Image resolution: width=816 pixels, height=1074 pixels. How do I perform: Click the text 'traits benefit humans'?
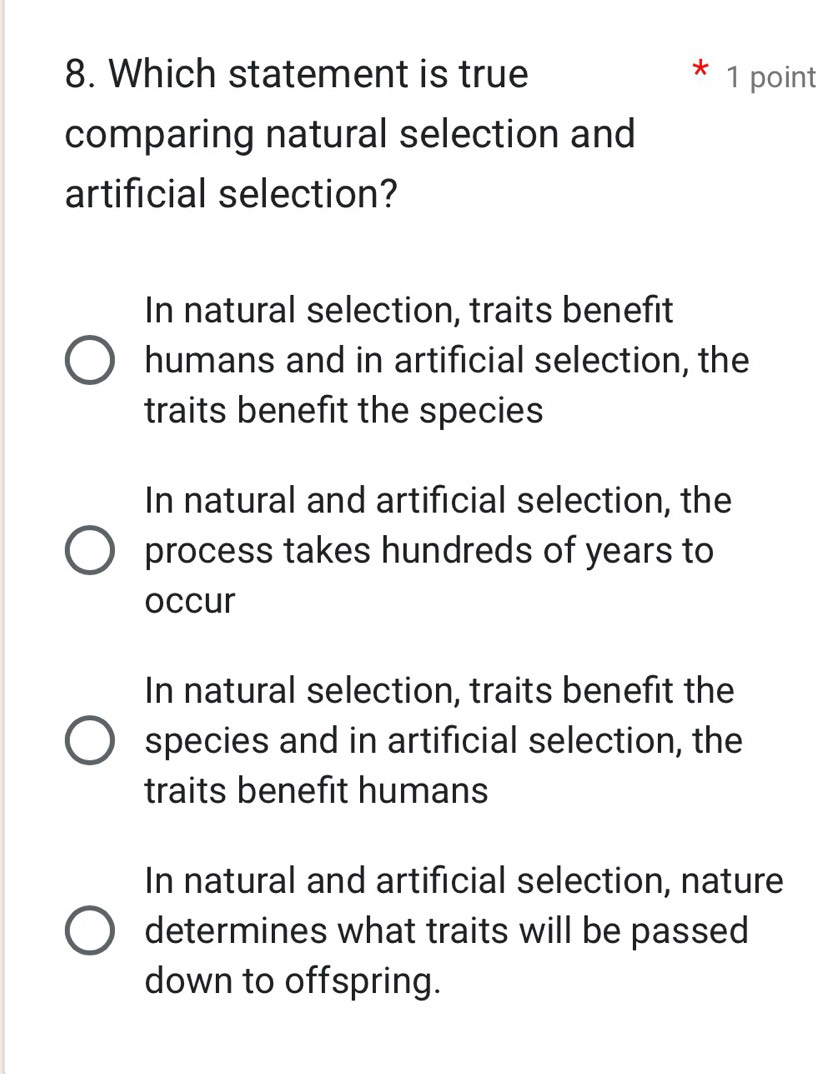[x=316, y=791]
